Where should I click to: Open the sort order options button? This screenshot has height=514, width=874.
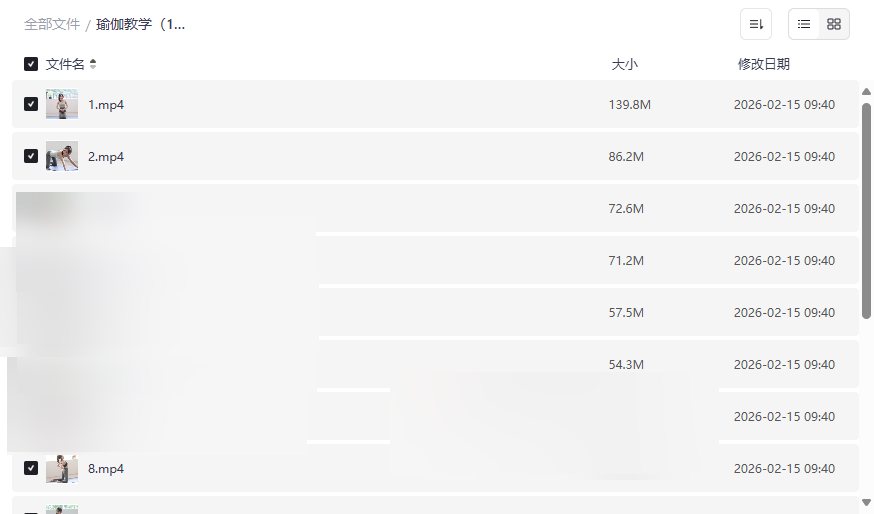(x=756, y=24)
